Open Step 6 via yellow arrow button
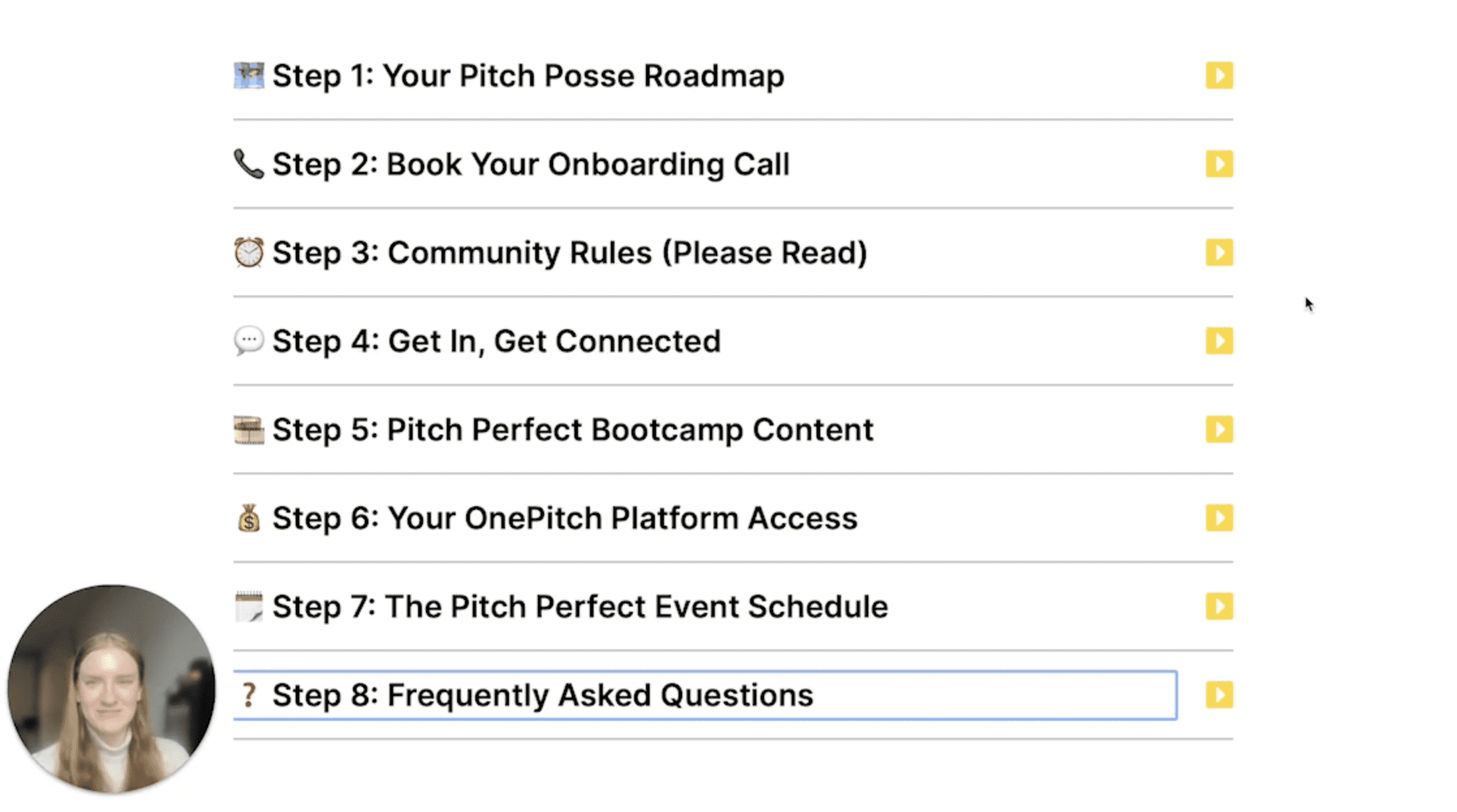This screenshot has width=1457, height=812. [1219, 518]
